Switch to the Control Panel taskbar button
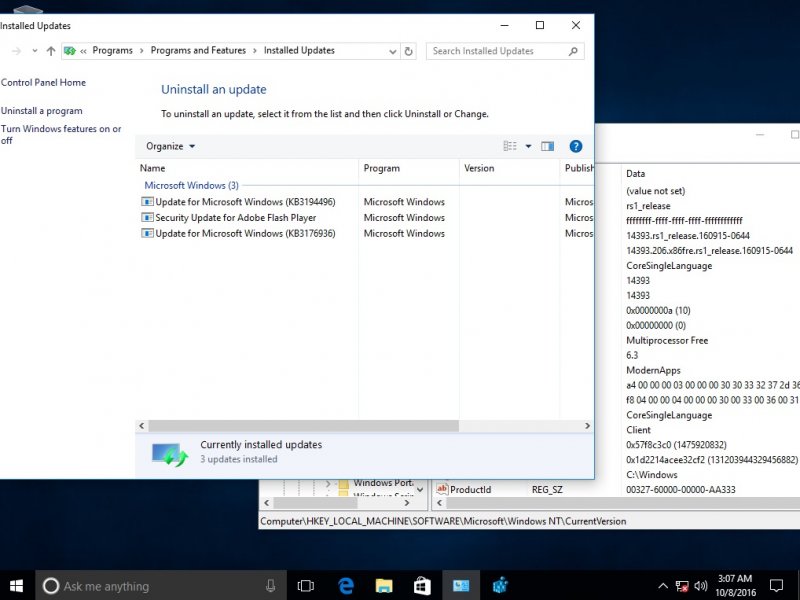 pos(461,586)
